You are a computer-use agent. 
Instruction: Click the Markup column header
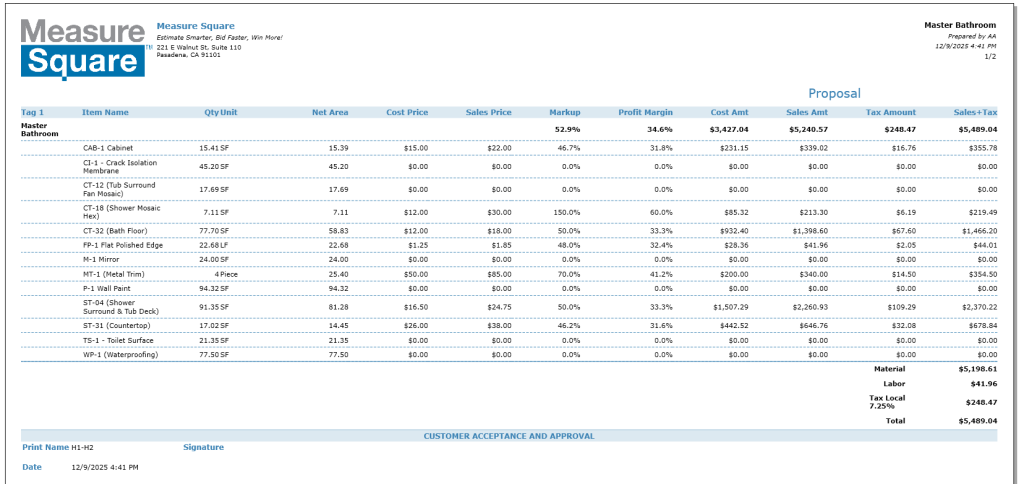coord(564,112)
